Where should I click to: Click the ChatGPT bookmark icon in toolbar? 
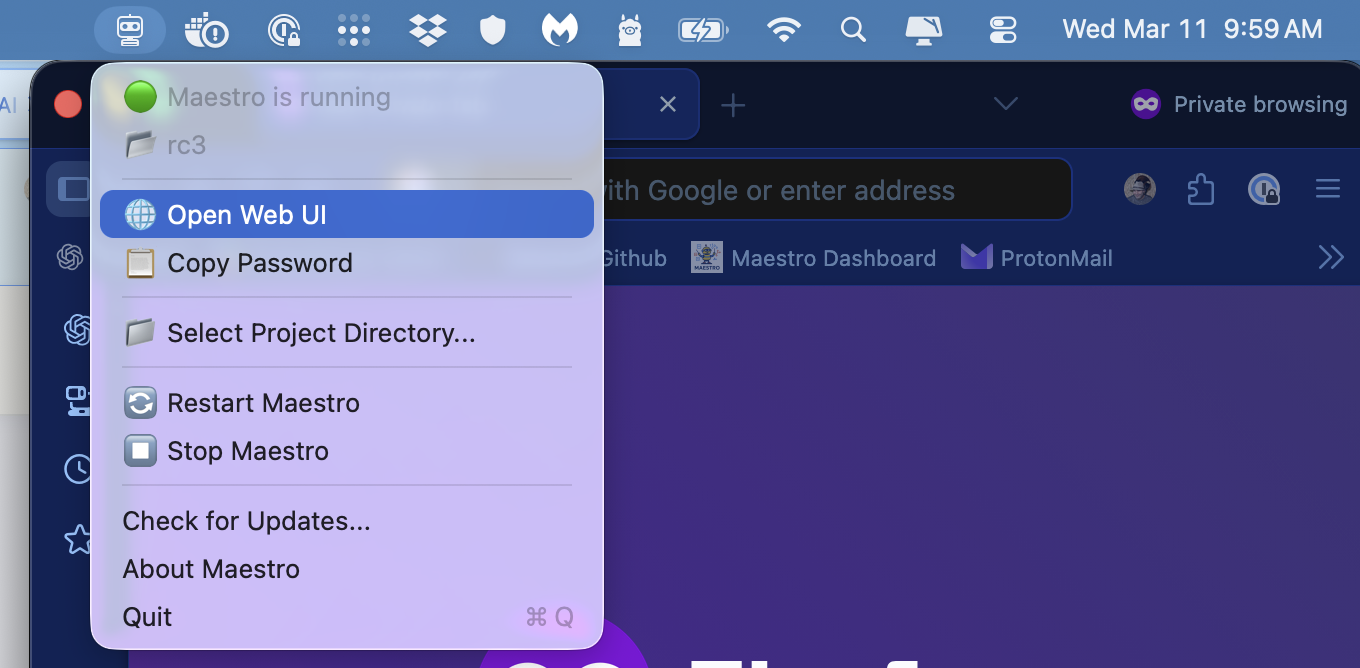(69, 258)
